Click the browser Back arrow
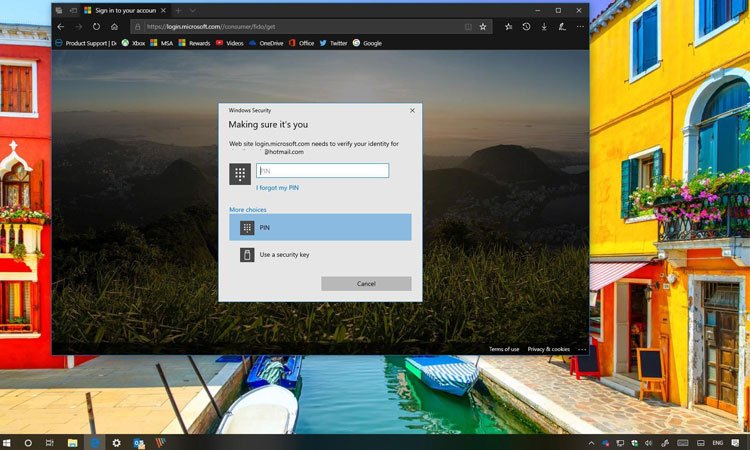Image resolution: width=750 pixels, height=450 pixels. point(61,27)
